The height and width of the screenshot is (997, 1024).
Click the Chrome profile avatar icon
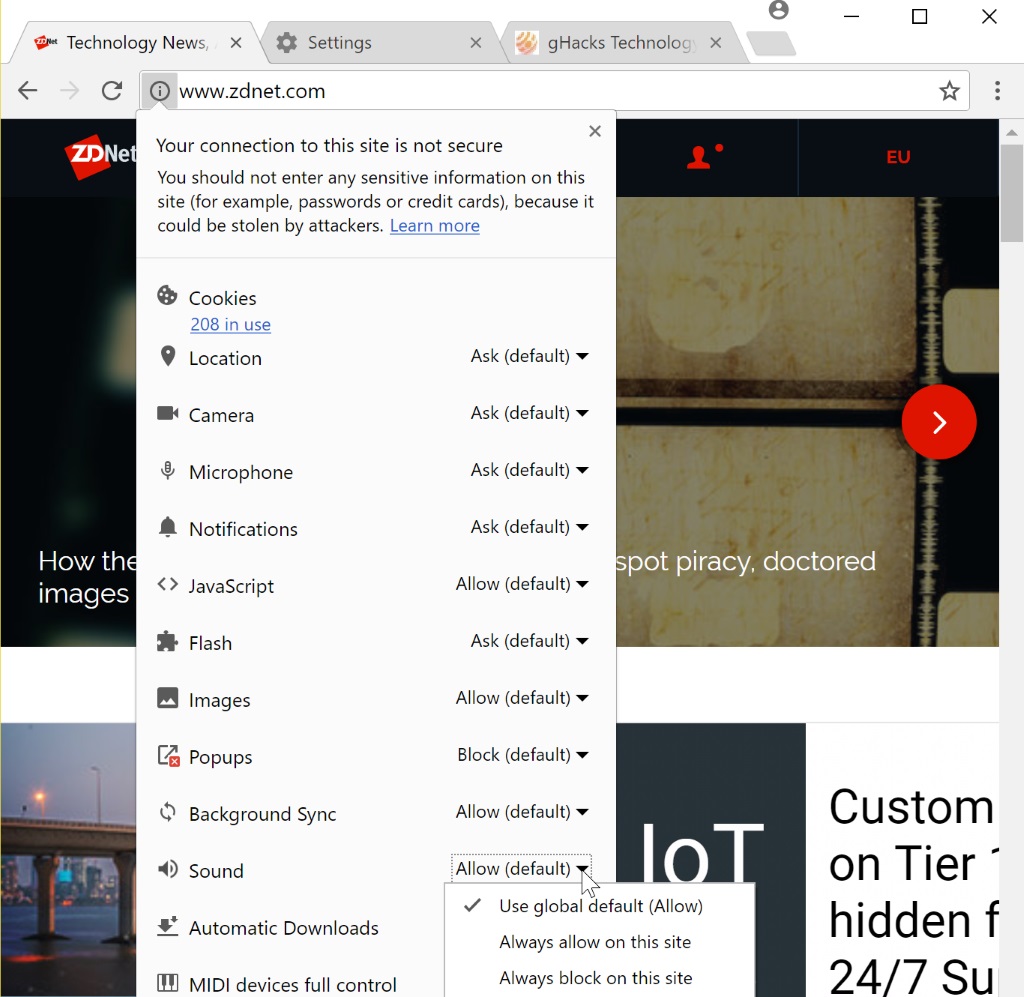tap(778, 10)
